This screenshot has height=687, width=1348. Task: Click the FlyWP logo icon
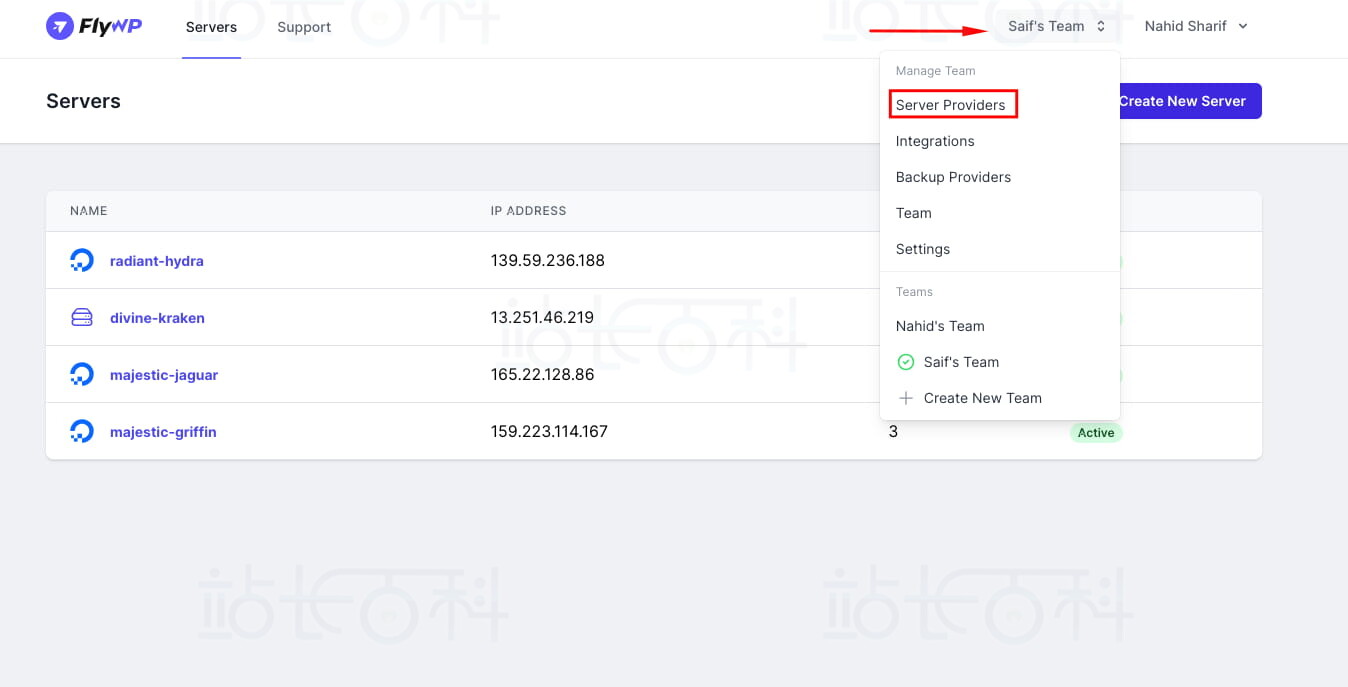click(x=60, y=27)
